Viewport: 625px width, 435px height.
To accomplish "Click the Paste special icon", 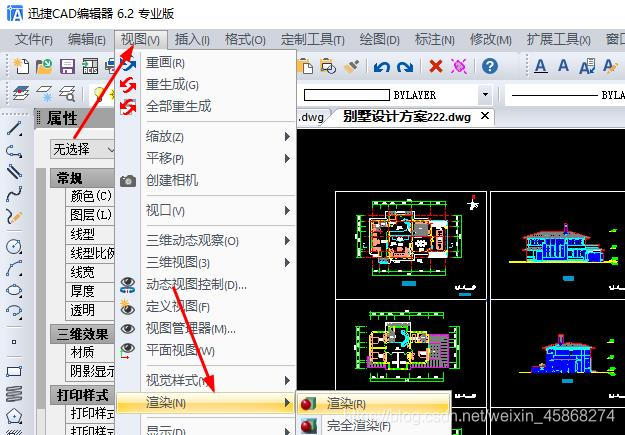I will [328, 67].
